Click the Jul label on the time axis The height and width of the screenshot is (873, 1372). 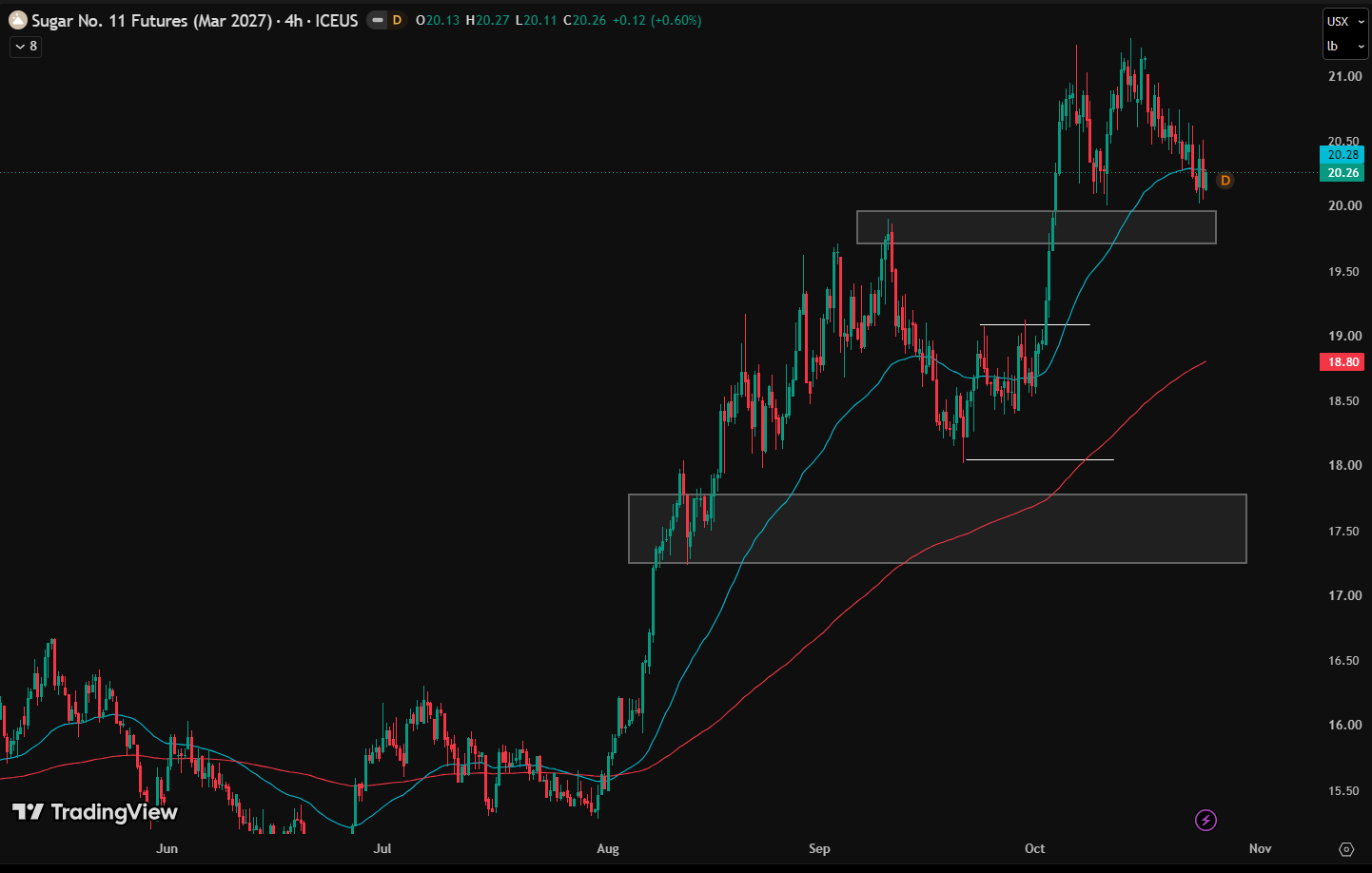[382, 848]
